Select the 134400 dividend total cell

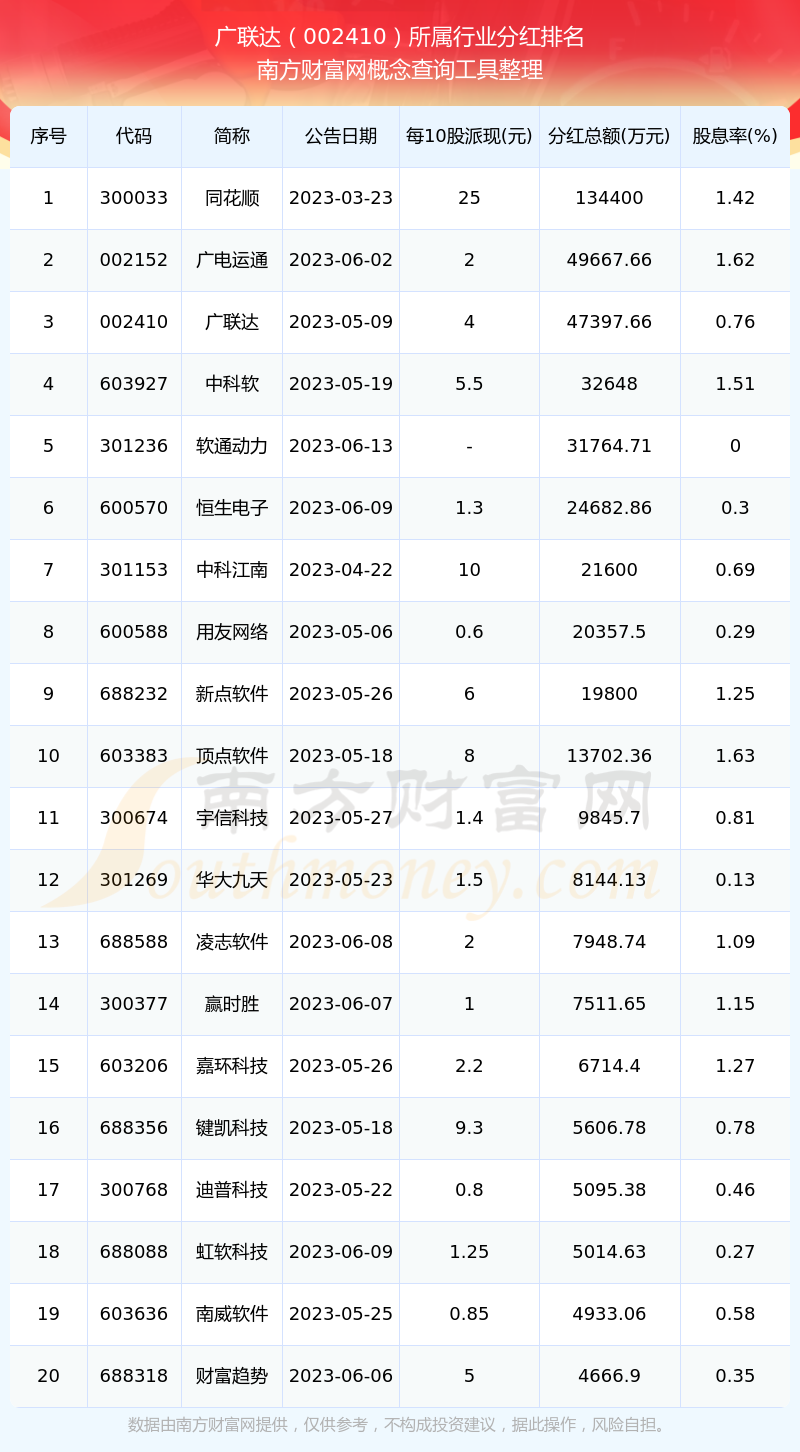pos(609,198)
